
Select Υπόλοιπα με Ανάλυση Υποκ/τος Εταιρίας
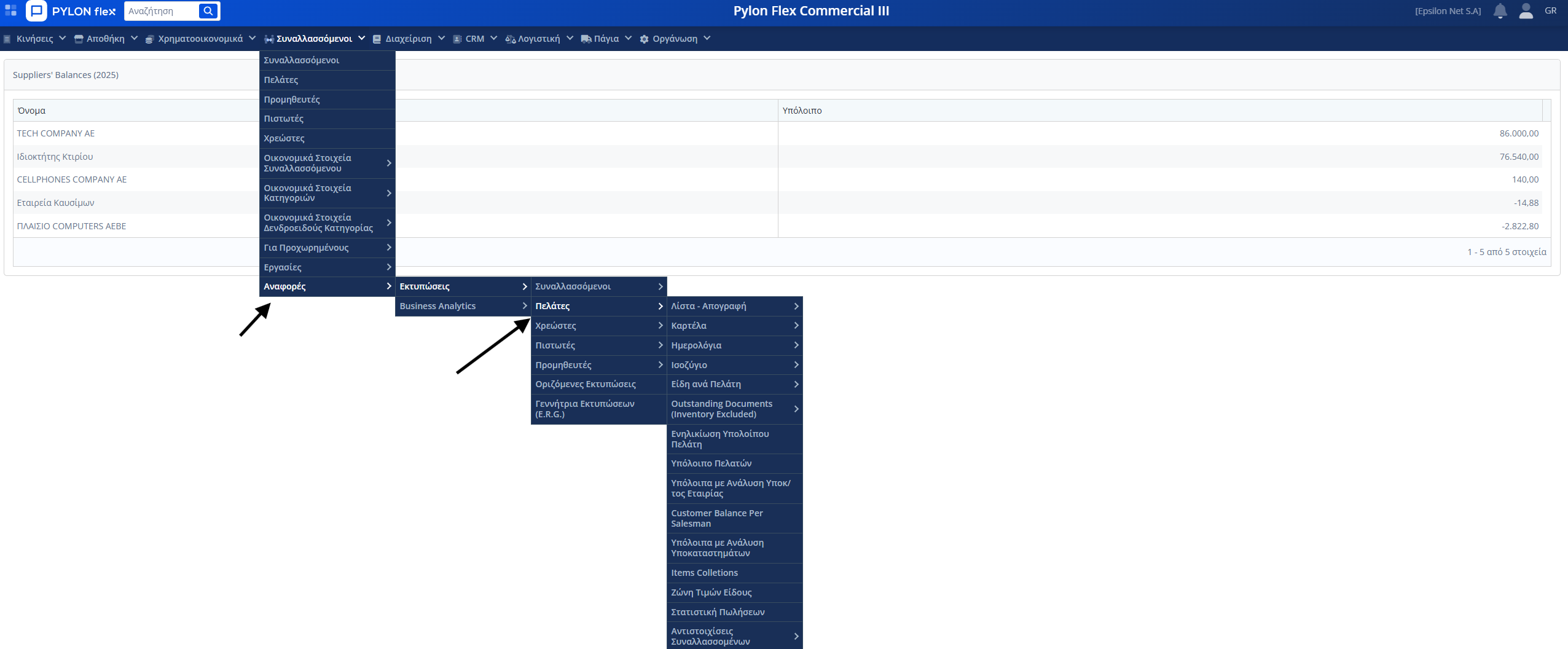(734, 488)
